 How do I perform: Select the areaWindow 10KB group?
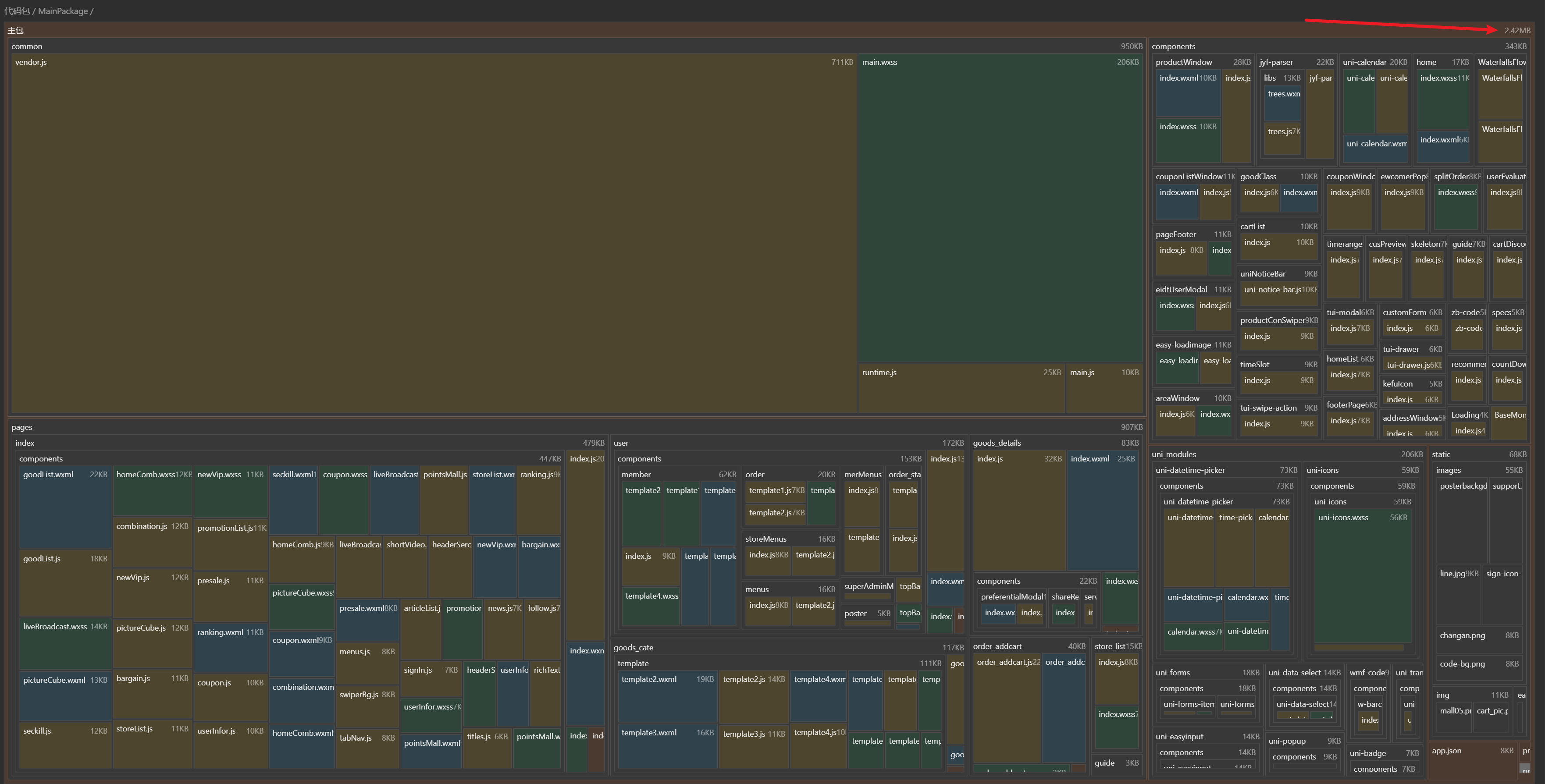click(x=1193, y=398)
